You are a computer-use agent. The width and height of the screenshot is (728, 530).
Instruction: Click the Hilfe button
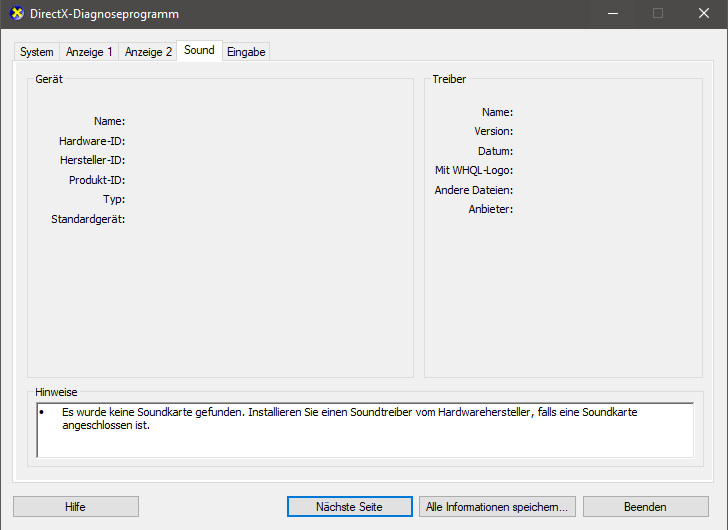76,506
